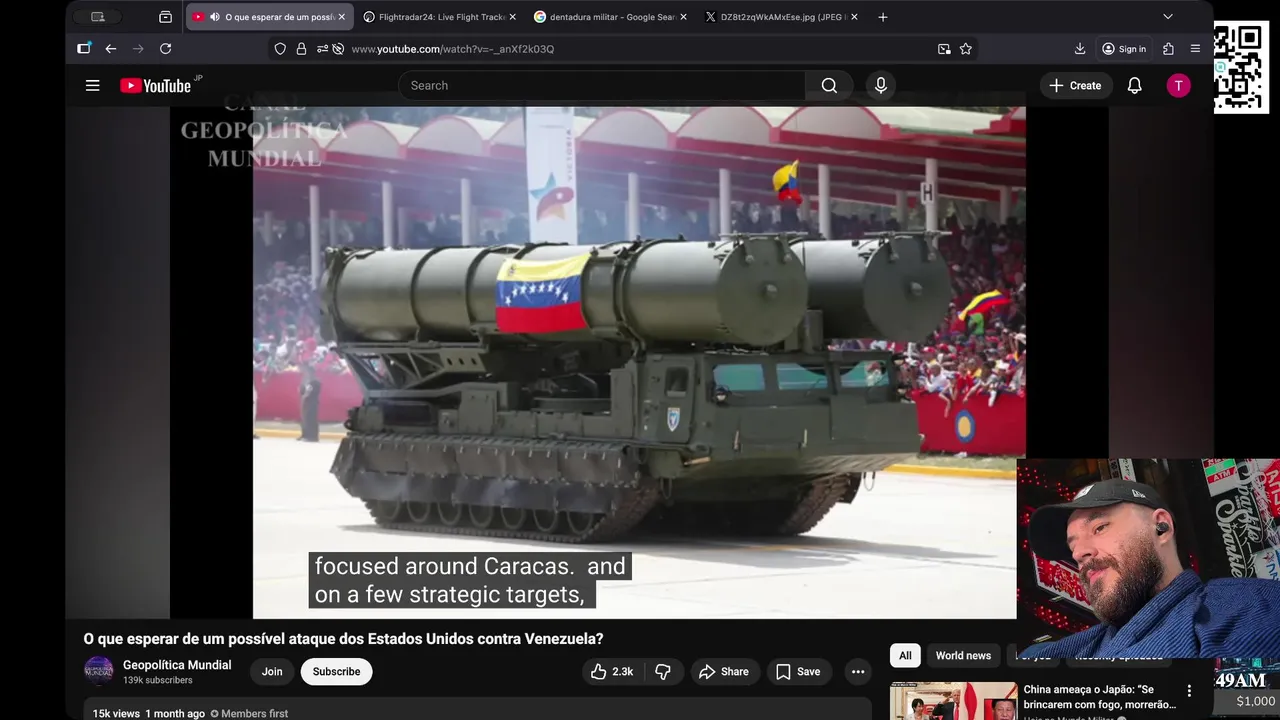
Task: Open a new browser tab
Action: click(x=883, y=17)
